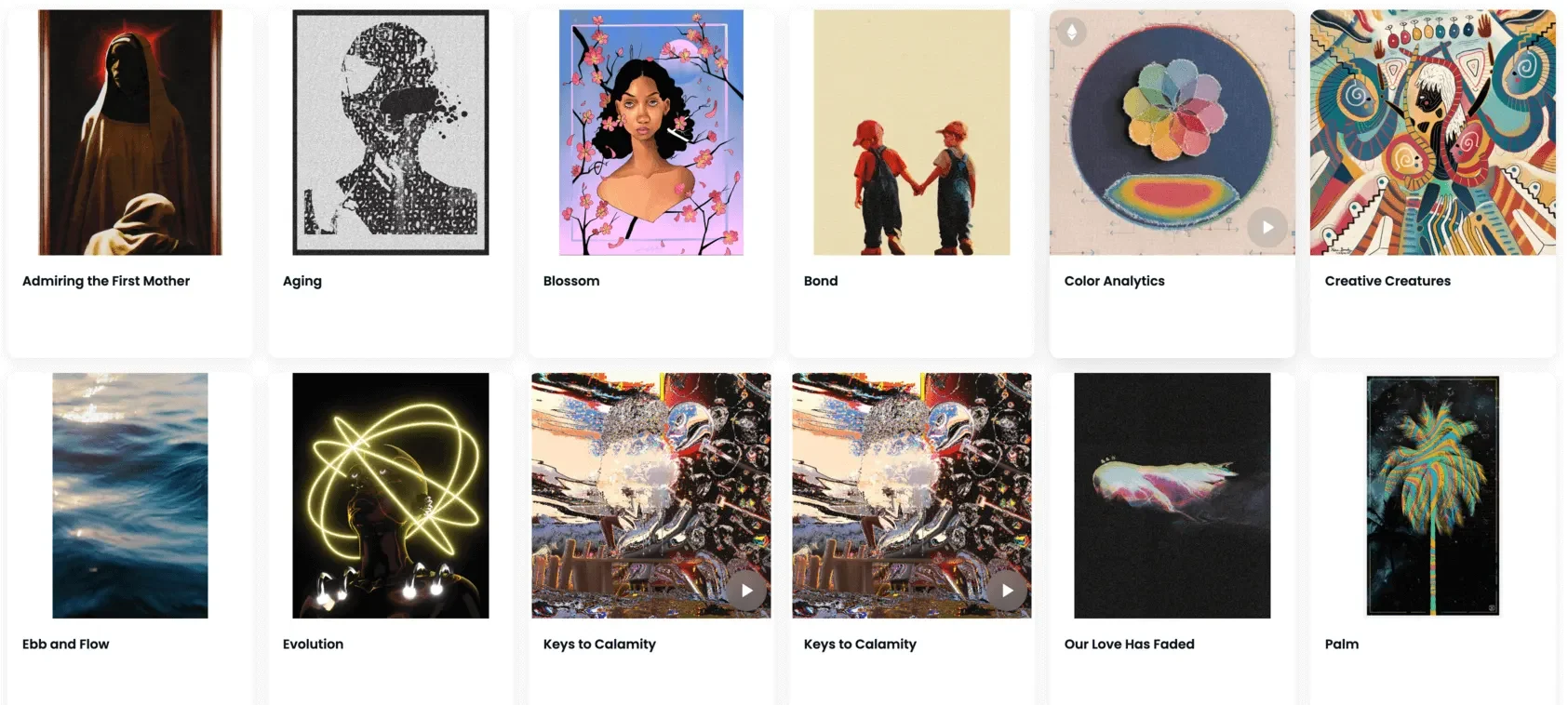Play the Color Analytics artwork video
Viewport: 1568px width, 705px height.
pyautogui.click(x=1267, y=227)
